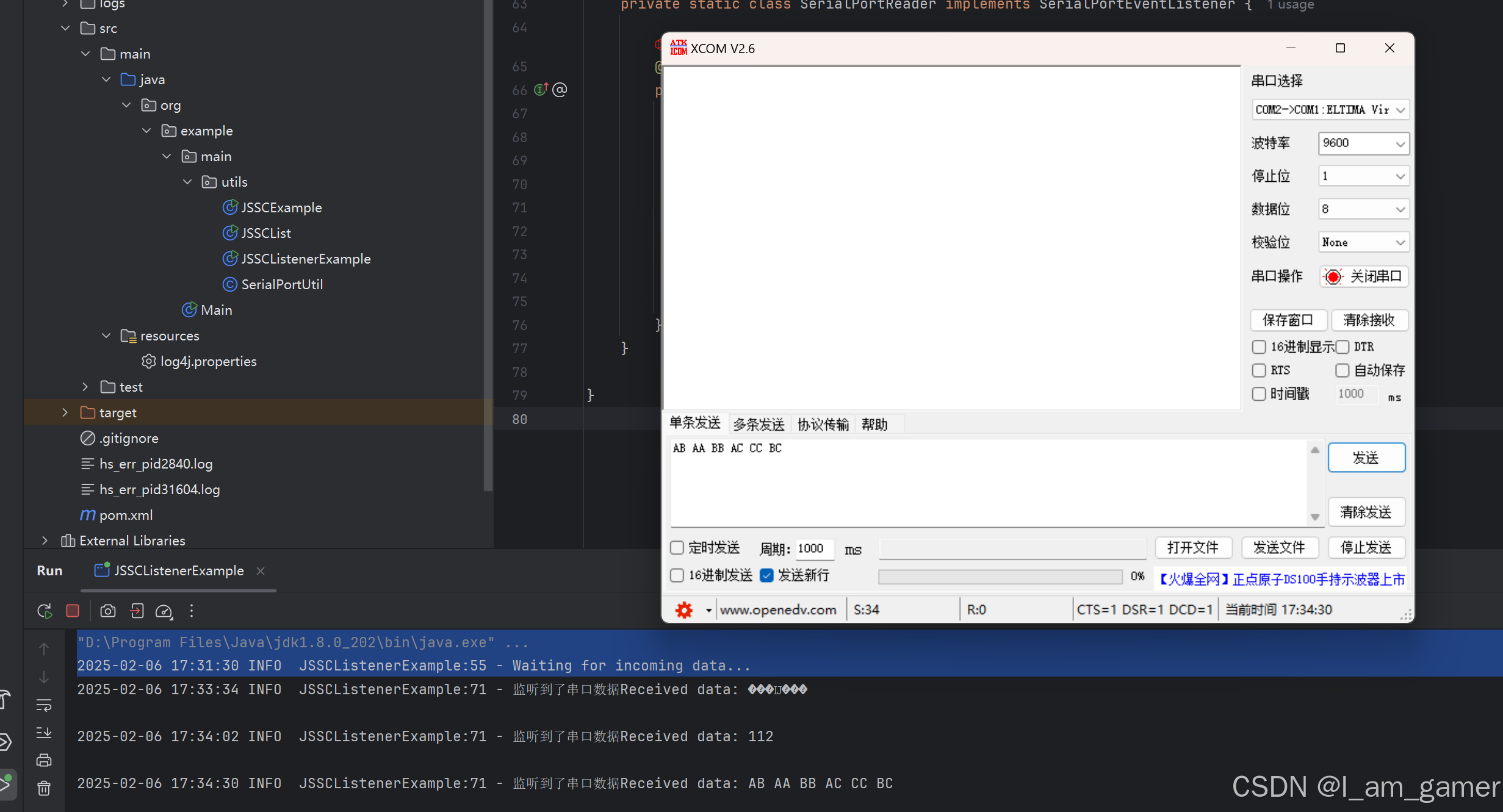
Task: Open the 校验位 None dropdown
Action: (1363, 242)
